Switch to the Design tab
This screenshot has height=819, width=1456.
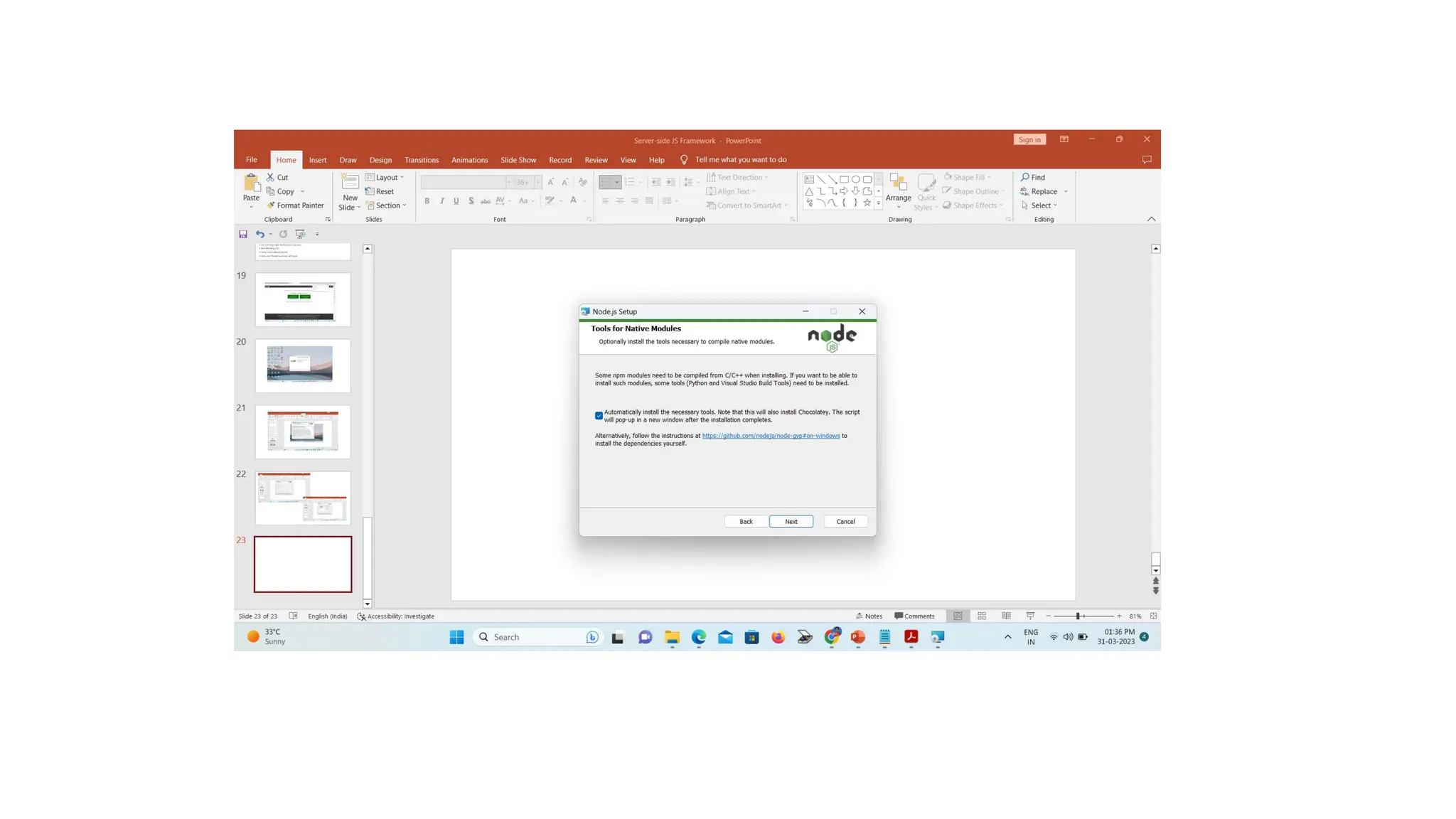(x=380, y=160)
